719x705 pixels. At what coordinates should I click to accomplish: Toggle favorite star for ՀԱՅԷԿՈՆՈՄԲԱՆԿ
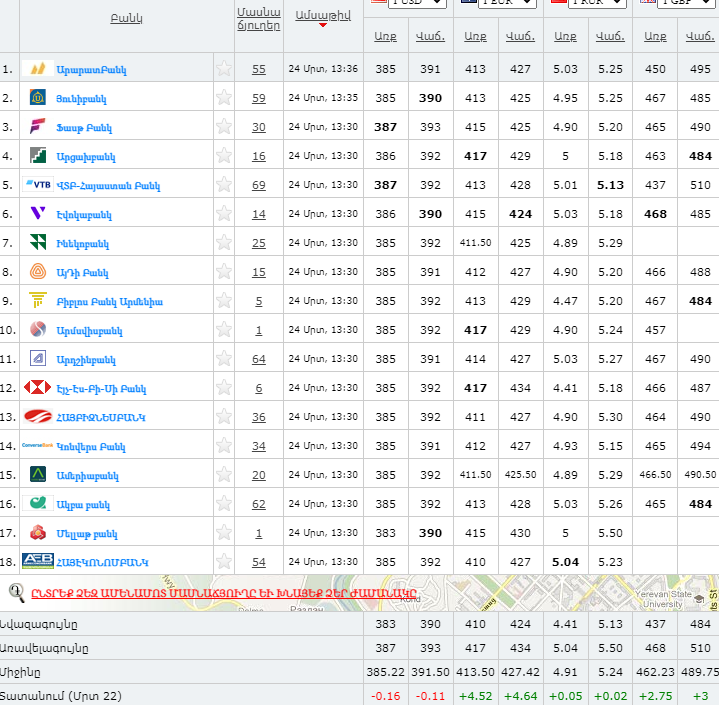click(224, 561)
